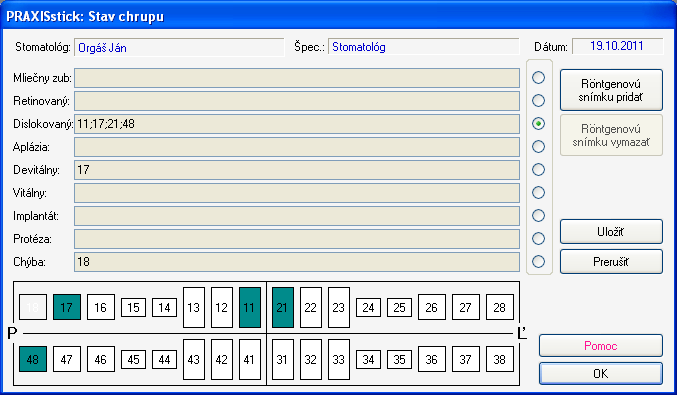Select tooth 23 in chart
The width and height of the screenshot is (677, 395).
[x=339, y=307]
